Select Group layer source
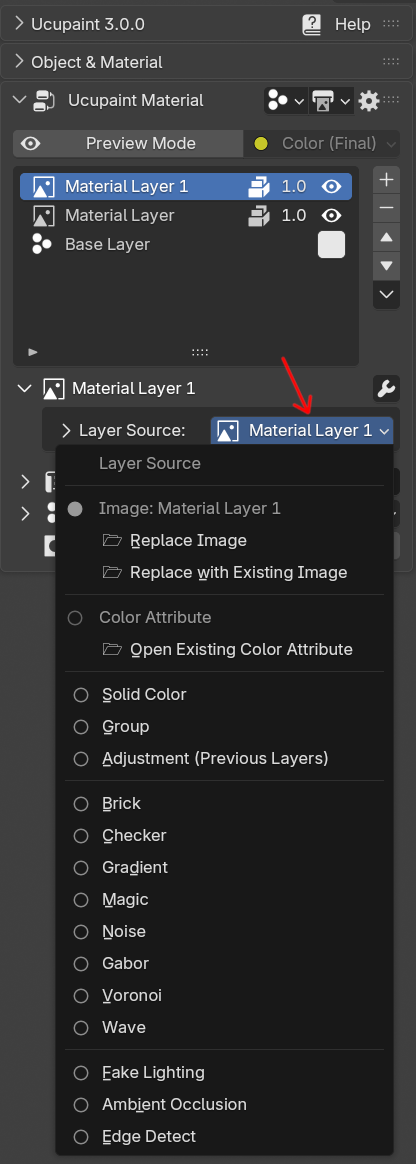The width and height of the screenshot is (416, 1164). click(x=225, y=727)
